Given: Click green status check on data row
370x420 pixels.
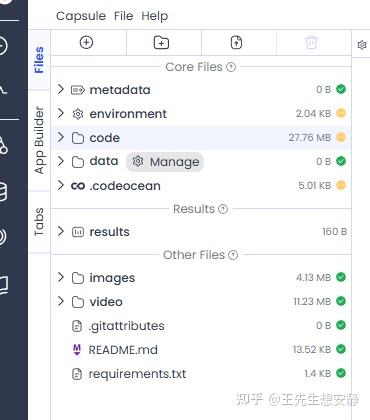Looking at the screenshot, I should (x=341, y=161).
